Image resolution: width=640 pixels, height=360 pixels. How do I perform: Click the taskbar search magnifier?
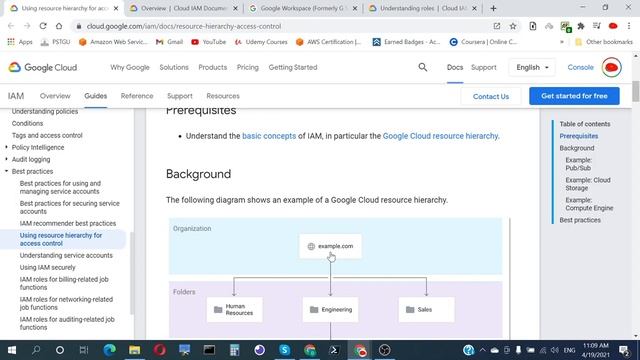(x=36, y=350)
